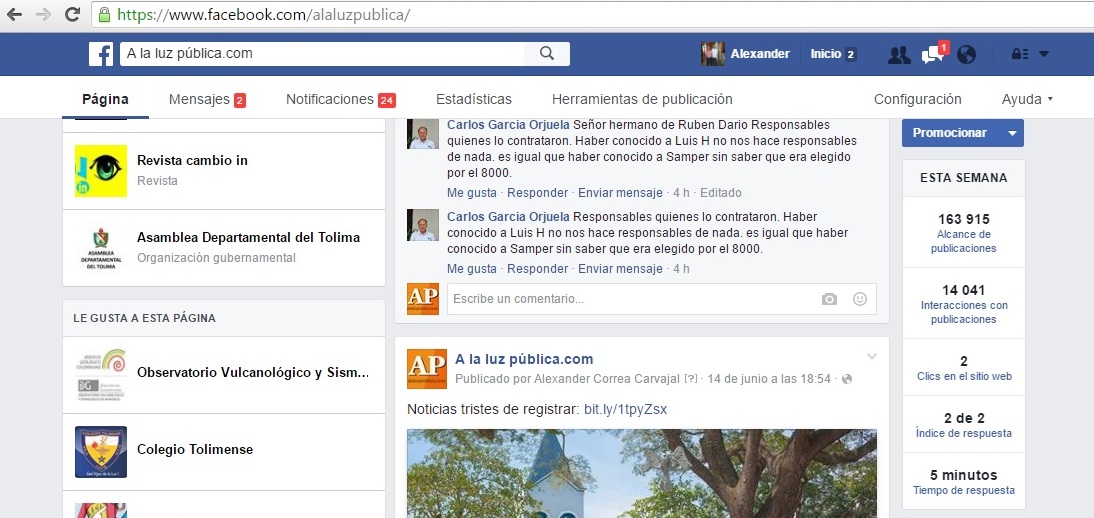This screenshot has width=1094, height=518.
Task: Open the Colegio Tolimense page name
Action: [x=195, y=450]
